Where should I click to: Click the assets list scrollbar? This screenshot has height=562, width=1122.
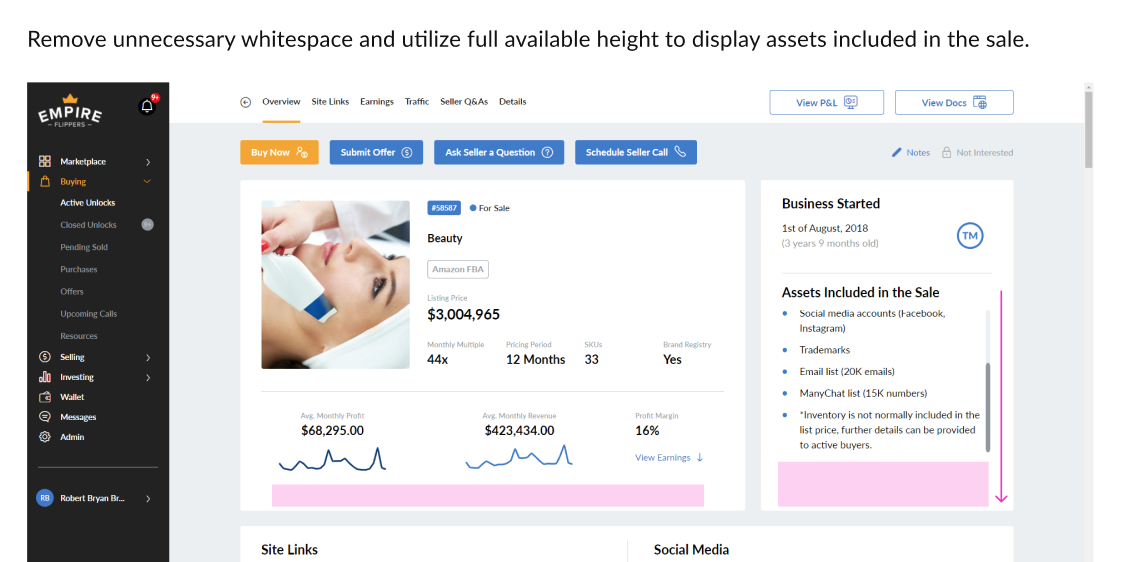(987, 405)
